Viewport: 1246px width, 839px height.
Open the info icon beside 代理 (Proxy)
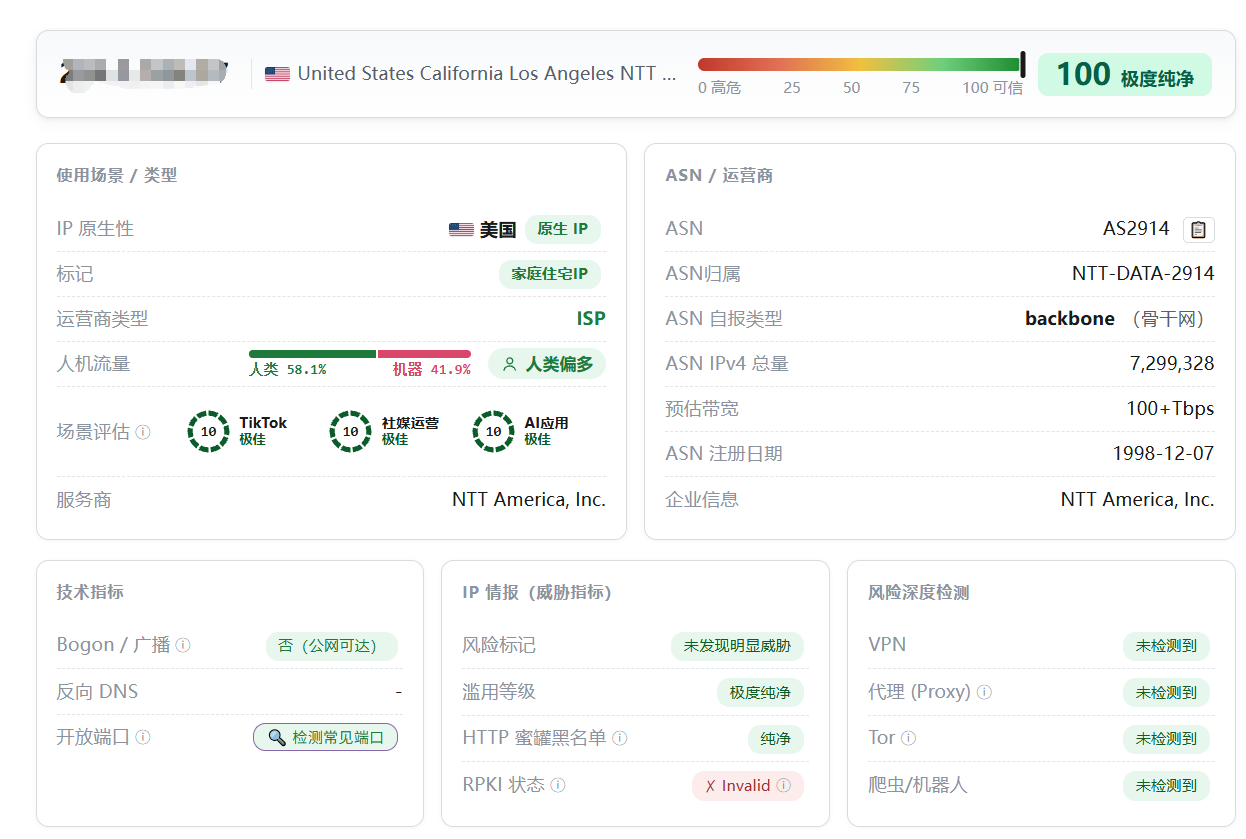click(x=984, y=692)
